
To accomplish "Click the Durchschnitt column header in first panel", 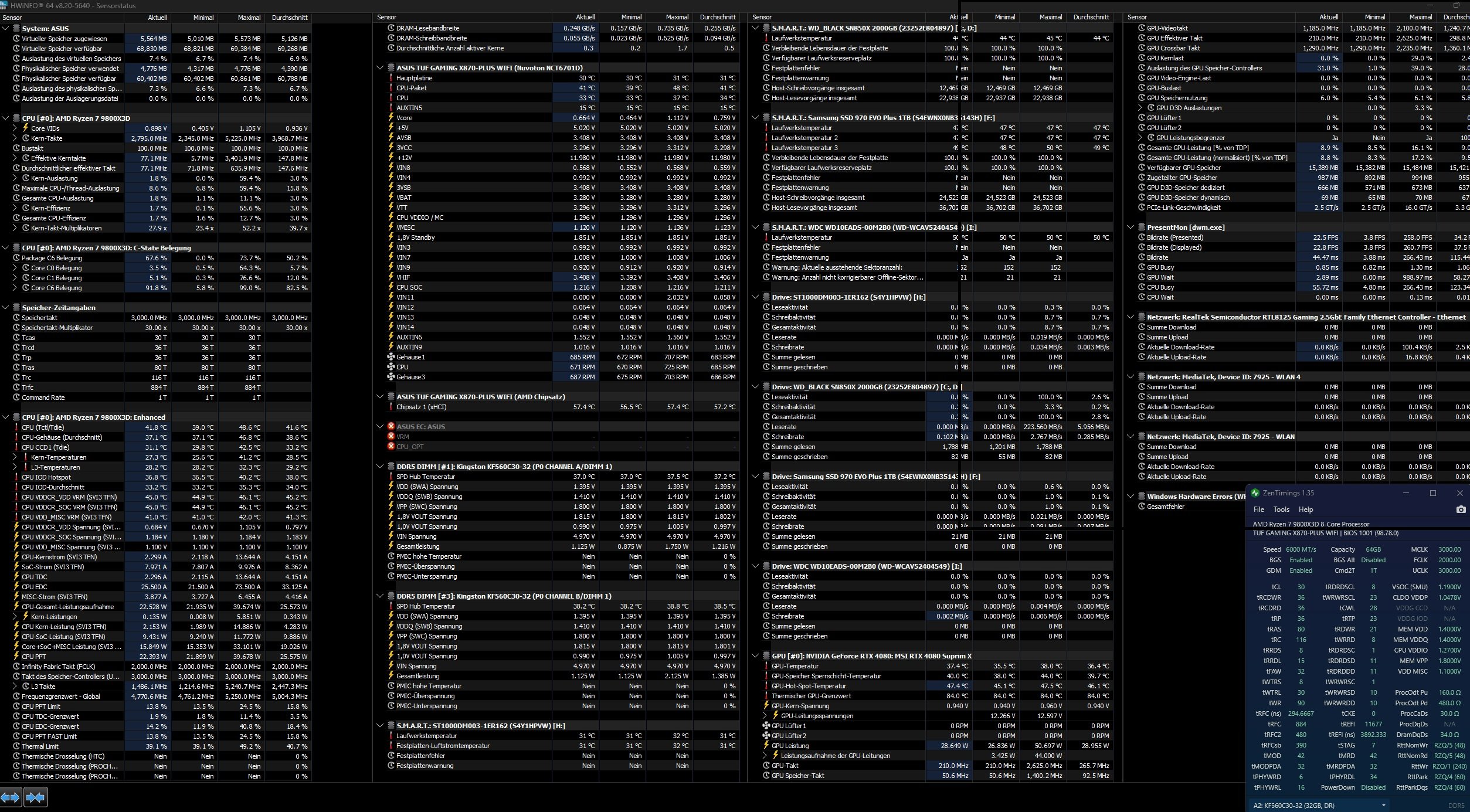I will 289,18.
